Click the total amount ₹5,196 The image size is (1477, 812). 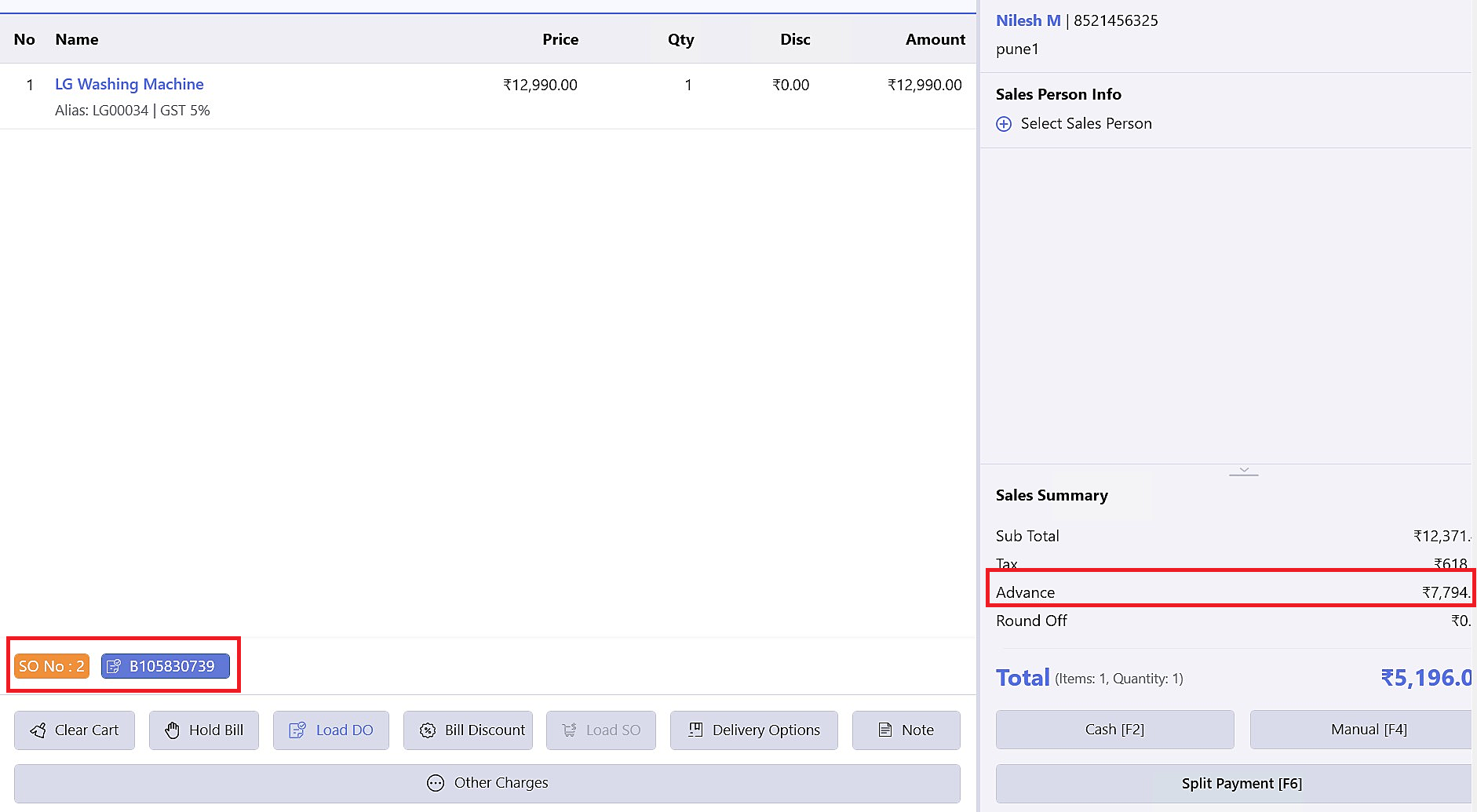click(x=1426, y=678)
